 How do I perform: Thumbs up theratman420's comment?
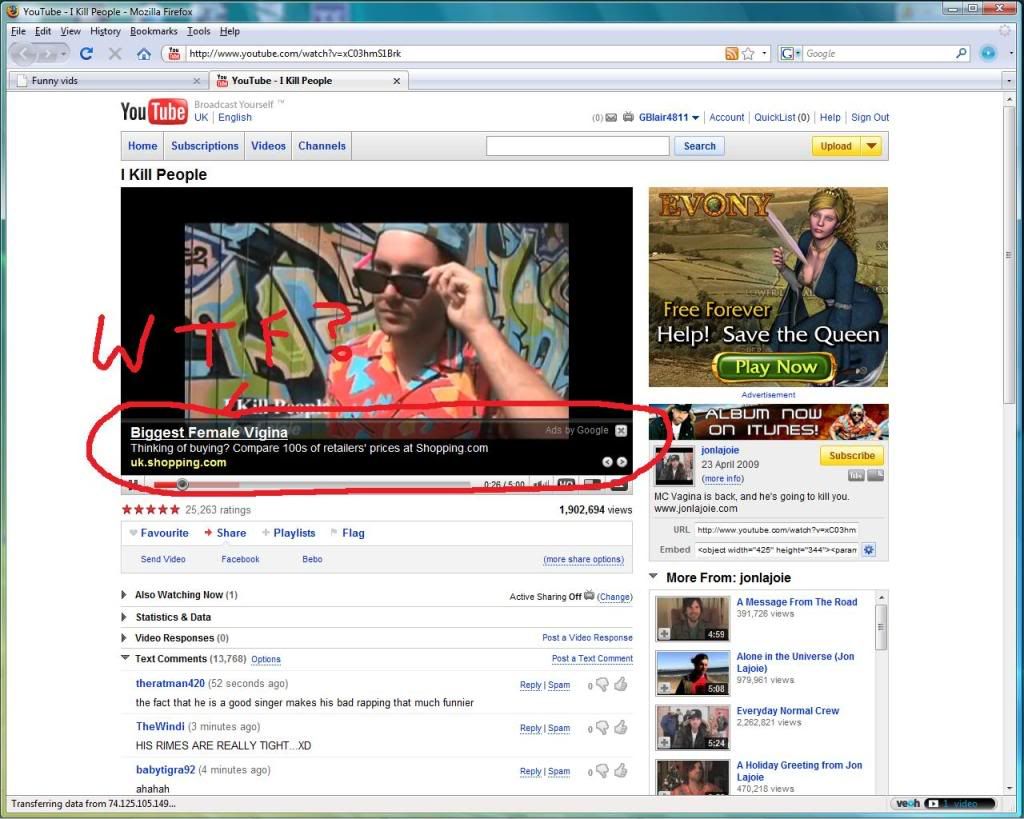(620, 685)
